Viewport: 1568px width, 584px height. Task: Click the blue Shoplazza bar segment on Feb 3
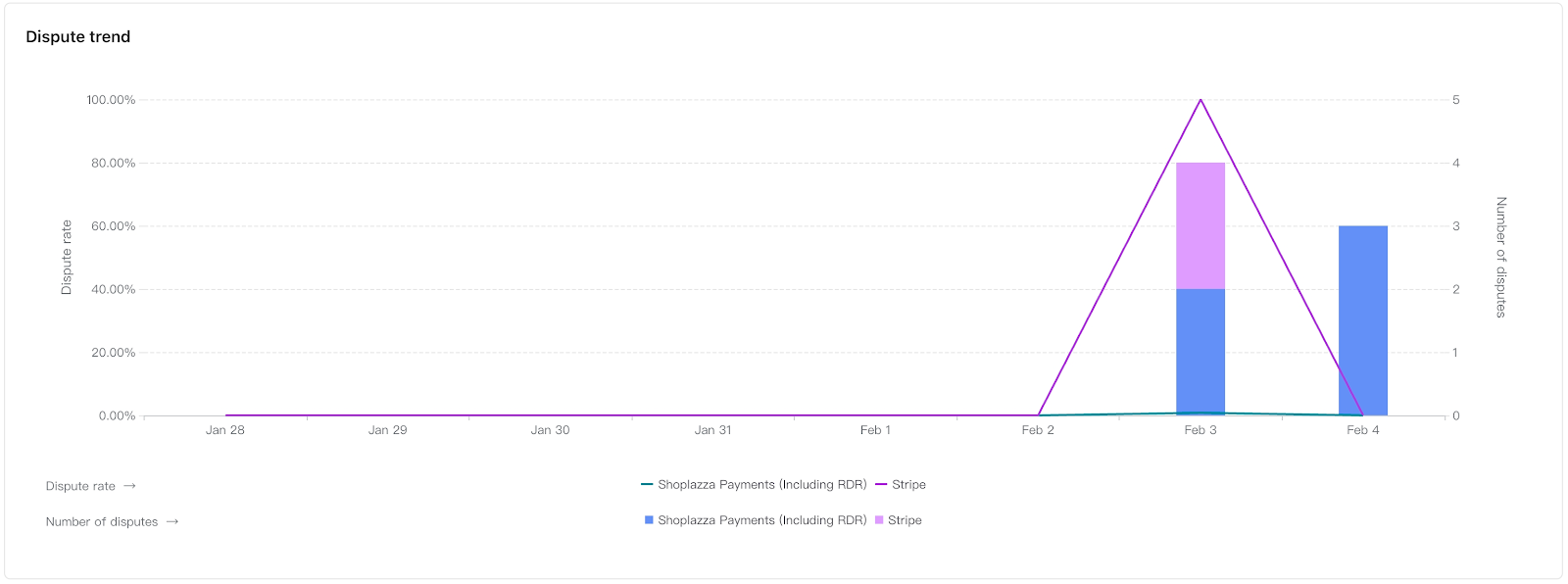coord(1200,351)
